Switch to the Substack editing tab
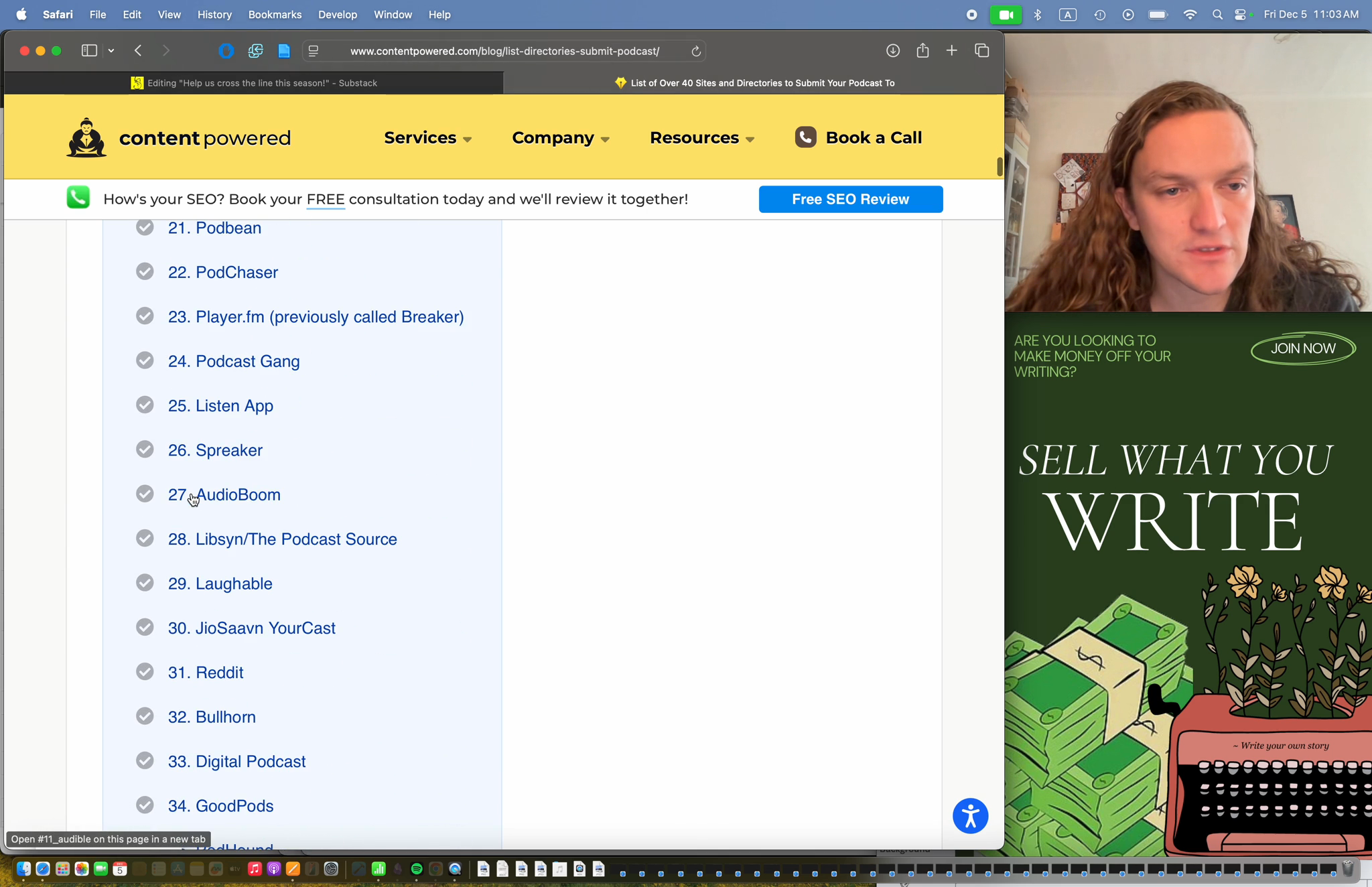 click(x=254, y=83)
